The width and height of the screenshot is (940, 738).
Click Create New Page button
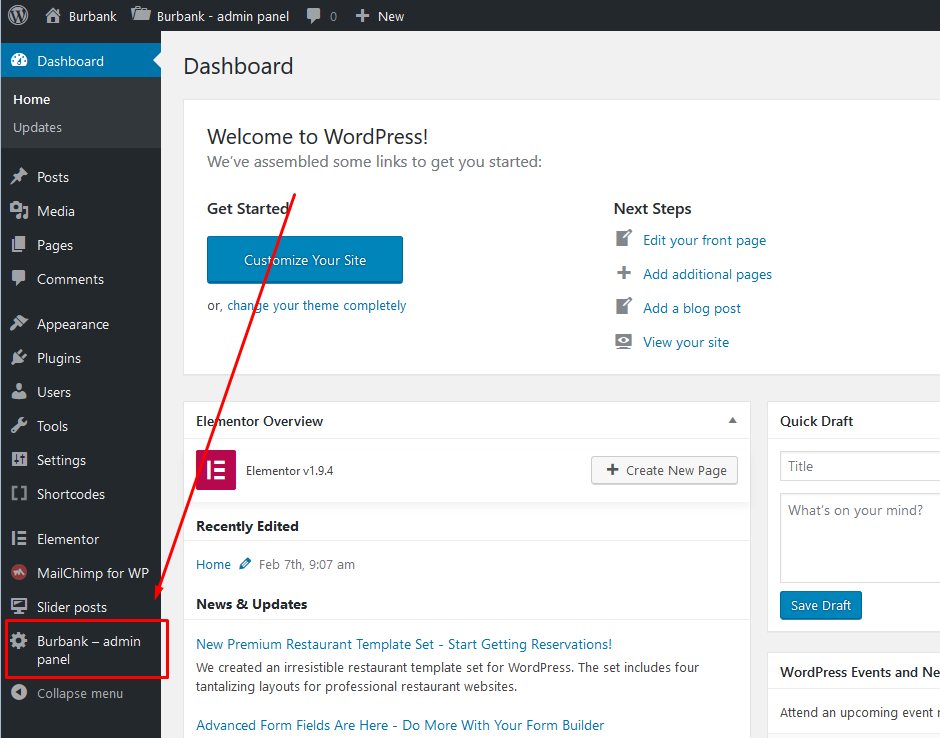click(x=665, y=470)
